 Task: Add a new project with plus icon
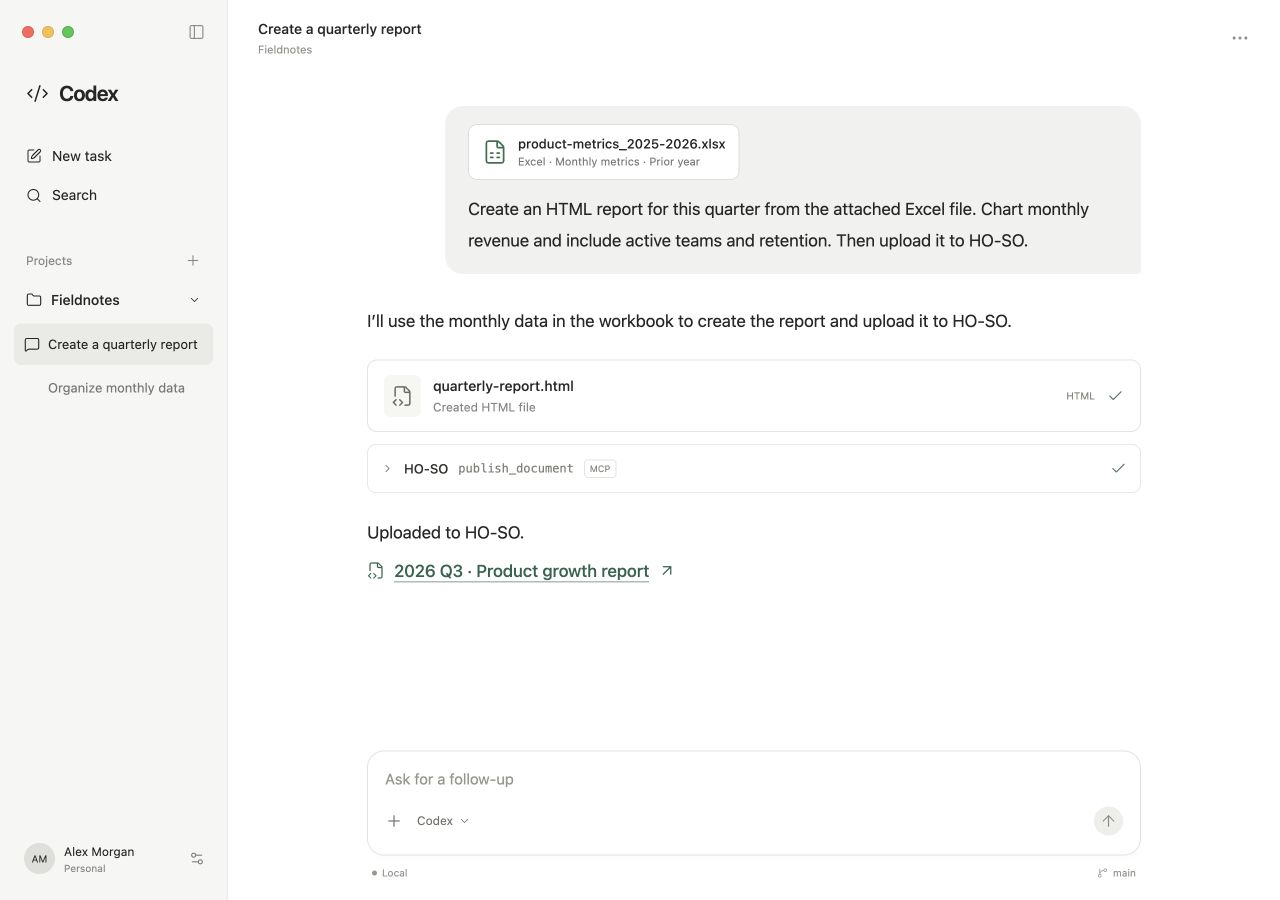click(193, 260)
